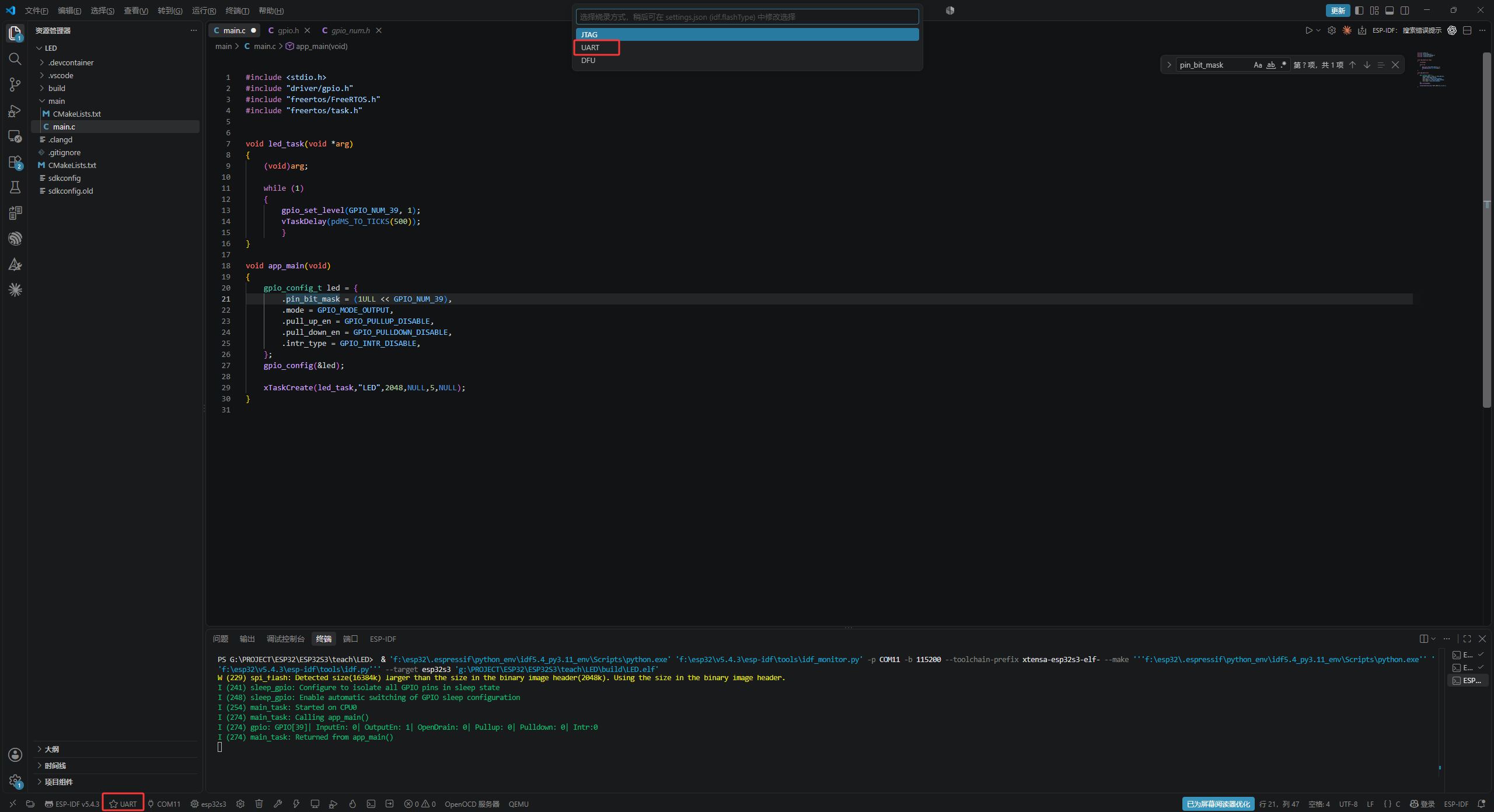This screenshot has height=812, width=1494.
Task: Open the Accounts icon in activity bar
Action: point(15,755)
